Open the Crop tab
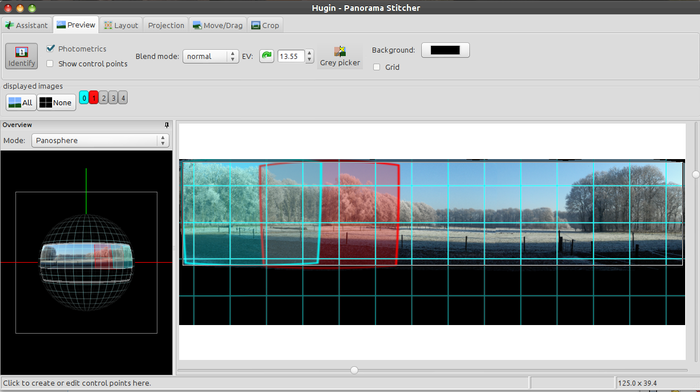This screenshot has width=700, height=392. pos(265,25)
